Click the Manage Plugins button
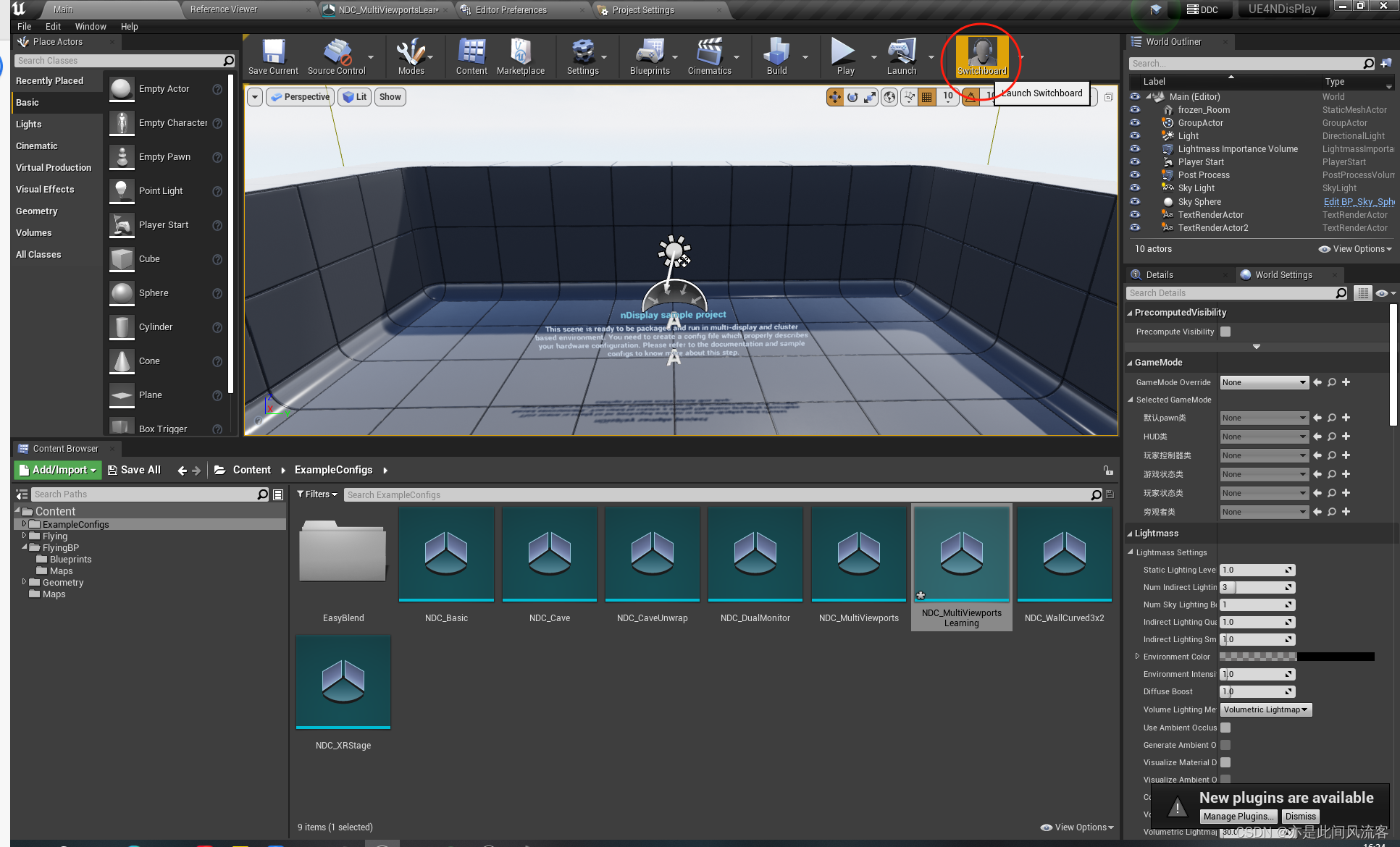The image size is (1400, 847). coord(1238,816)
